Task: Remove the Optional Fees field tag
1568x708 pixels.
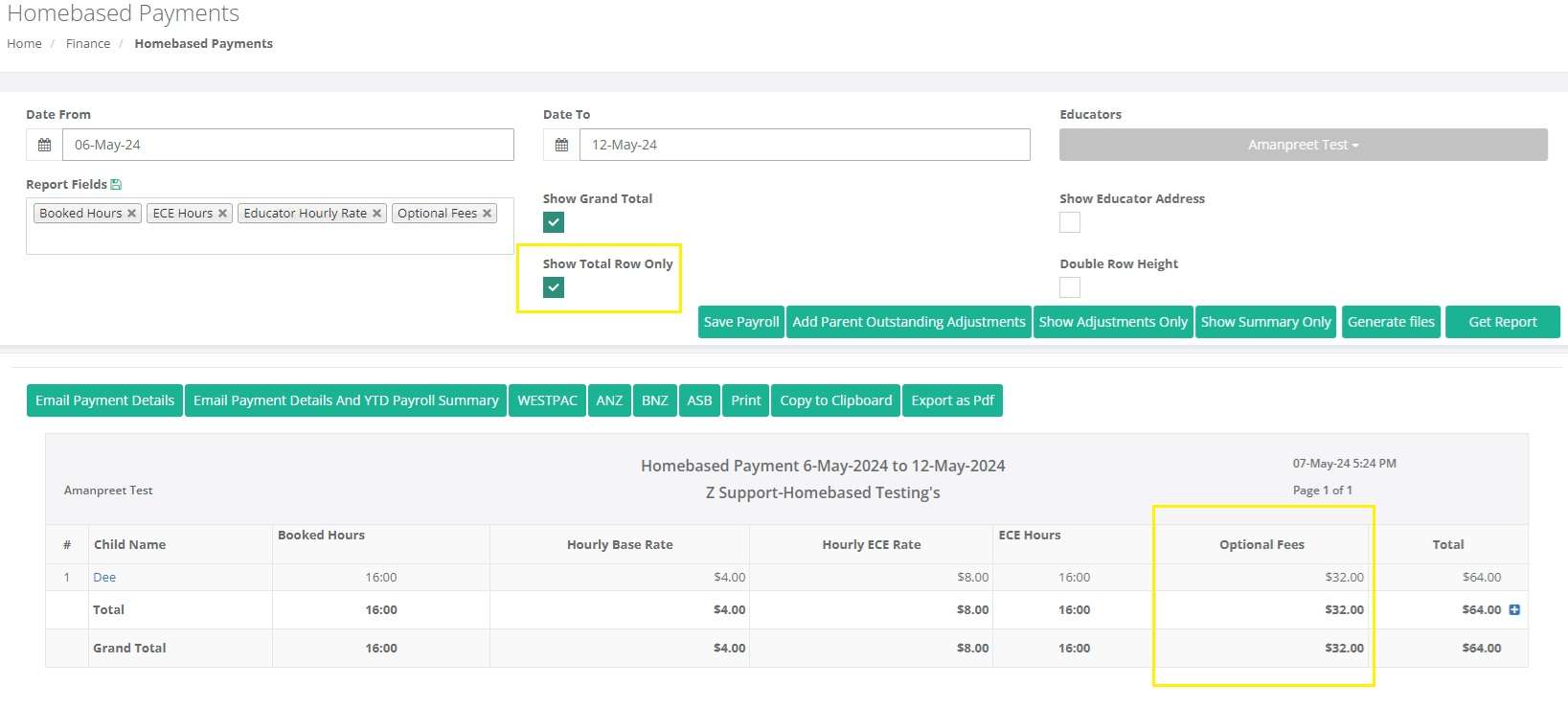Action: [487, 214]
